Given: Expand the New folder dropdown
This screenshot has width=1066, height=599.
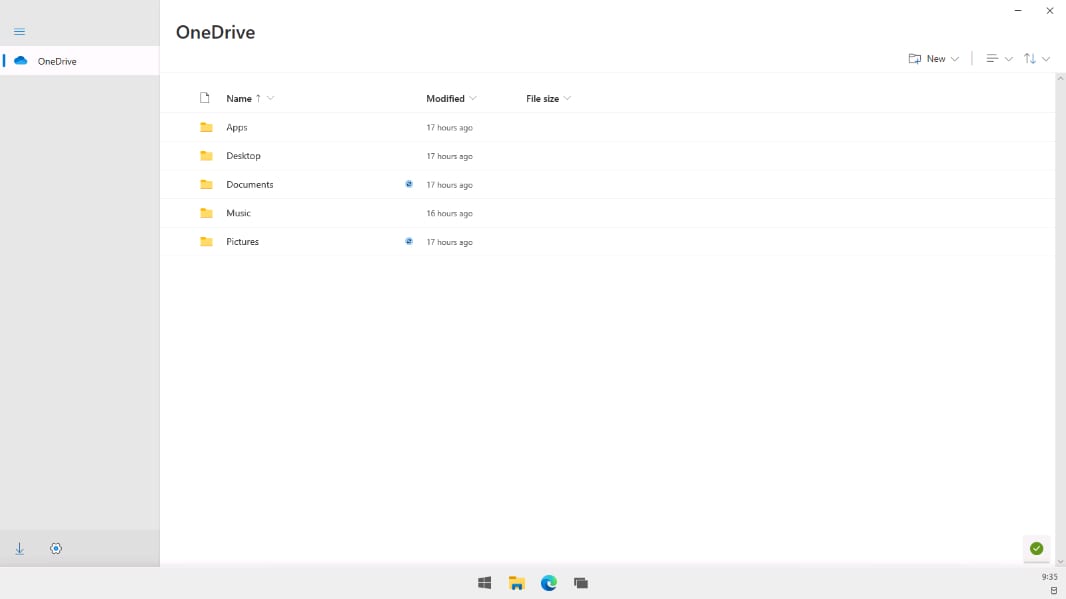Looking at the screenshot, I should 933,59.
